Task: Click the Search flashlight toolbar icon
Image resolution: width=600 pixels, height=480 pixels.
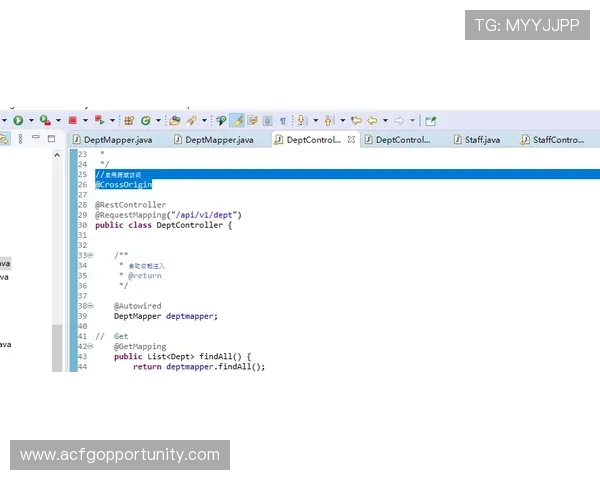Action: pos(190,120)
